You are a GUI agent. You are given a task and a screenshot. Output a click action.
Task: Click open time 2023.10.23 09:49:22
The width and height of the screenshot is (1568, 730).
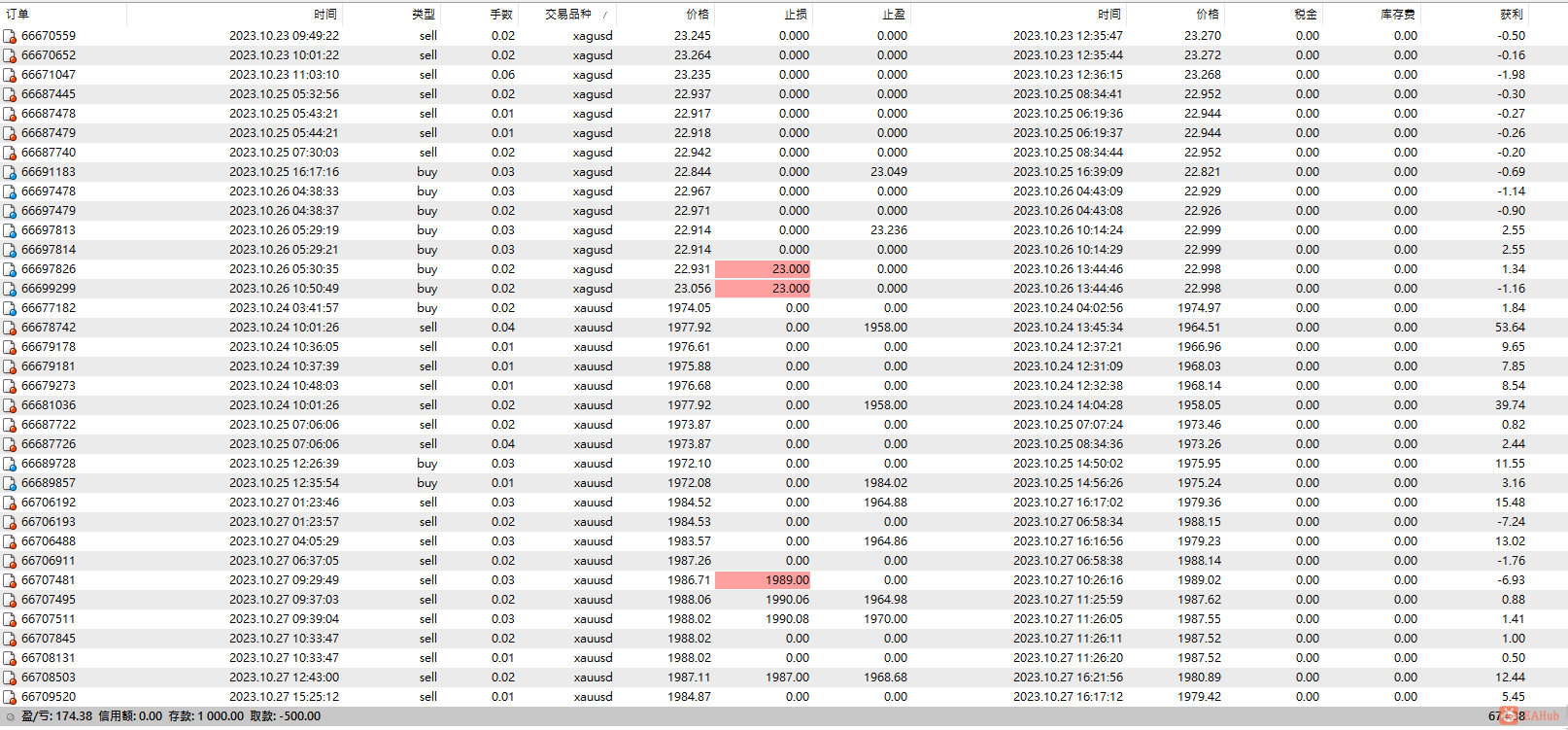click(x=285, y=36)
